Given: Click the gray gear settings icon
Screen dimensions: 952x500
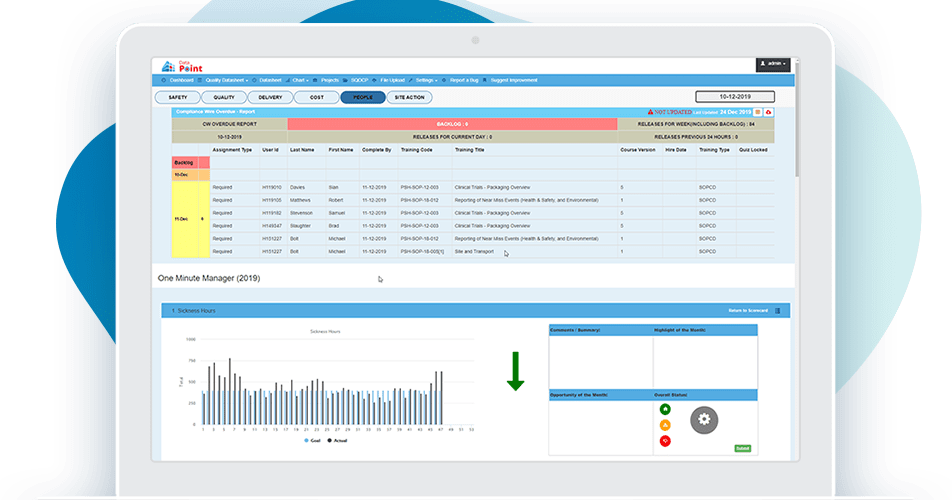Looking at the screenshot, I should [704, 420].
